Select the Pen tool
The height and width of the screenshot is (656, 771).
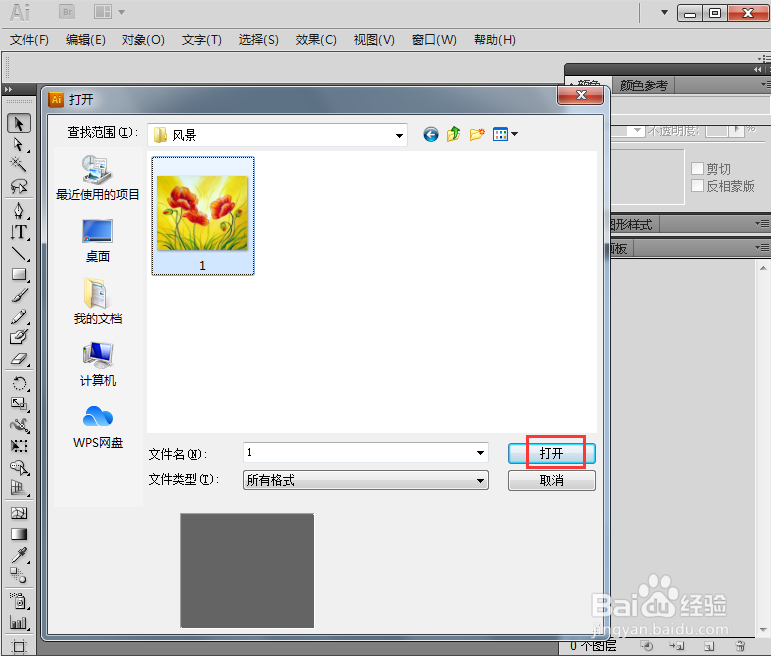[x=19, y=210]
